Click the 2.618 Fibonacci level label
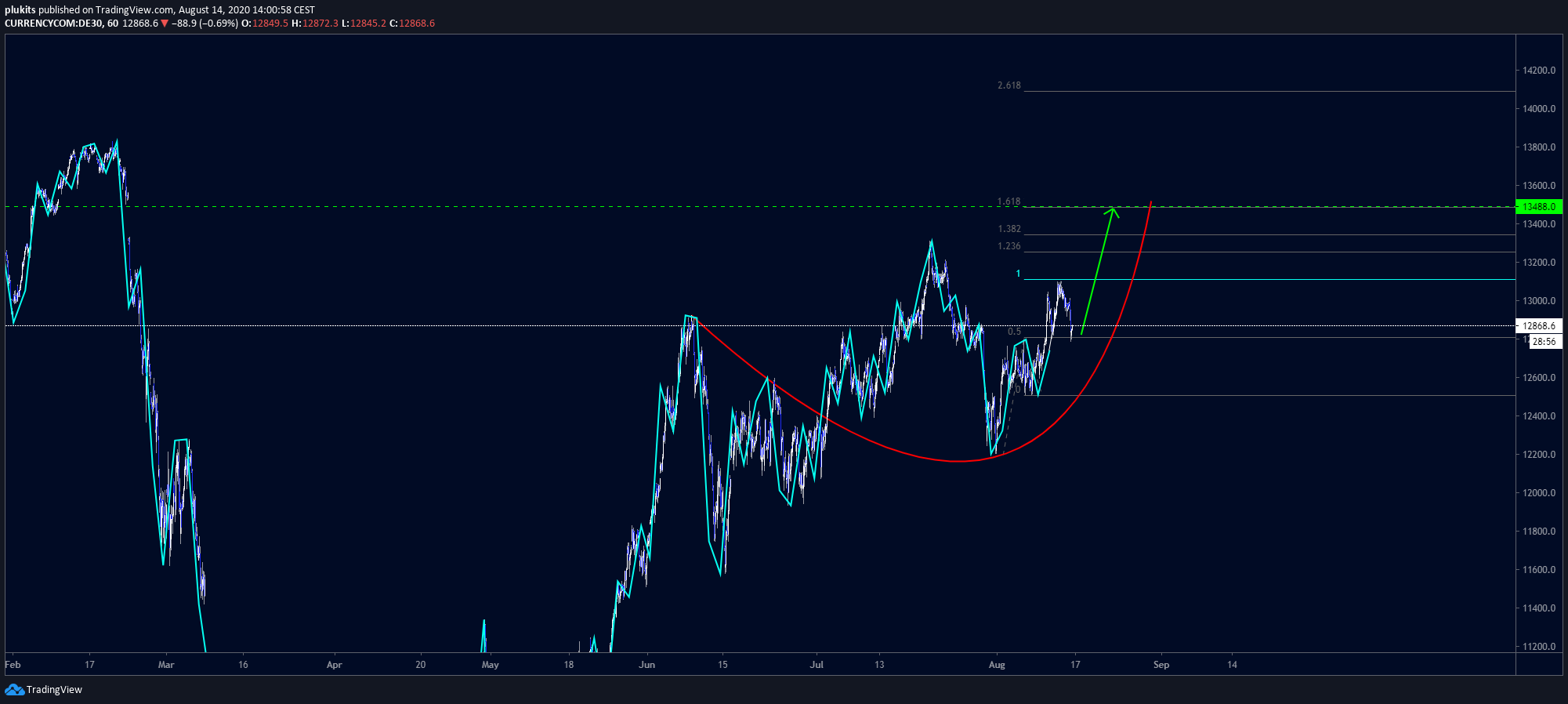The height and width of the screenshot is (704, 1568). point(1009,85)
